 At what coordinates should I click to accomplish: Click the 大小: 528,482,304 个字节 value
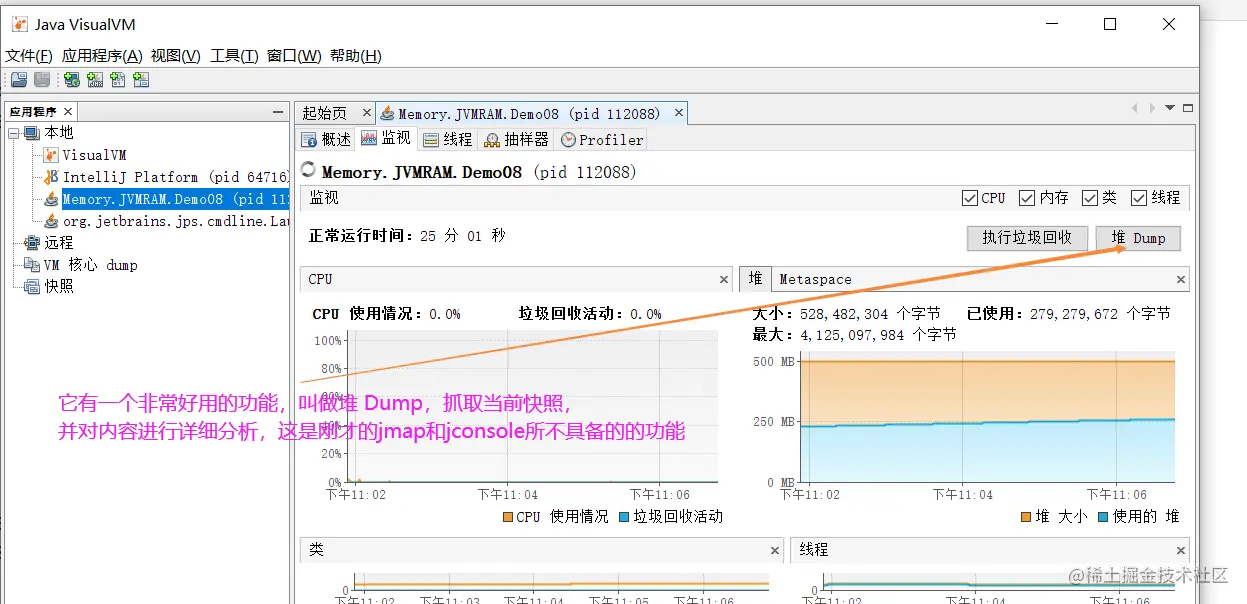[x=845, y=313]
